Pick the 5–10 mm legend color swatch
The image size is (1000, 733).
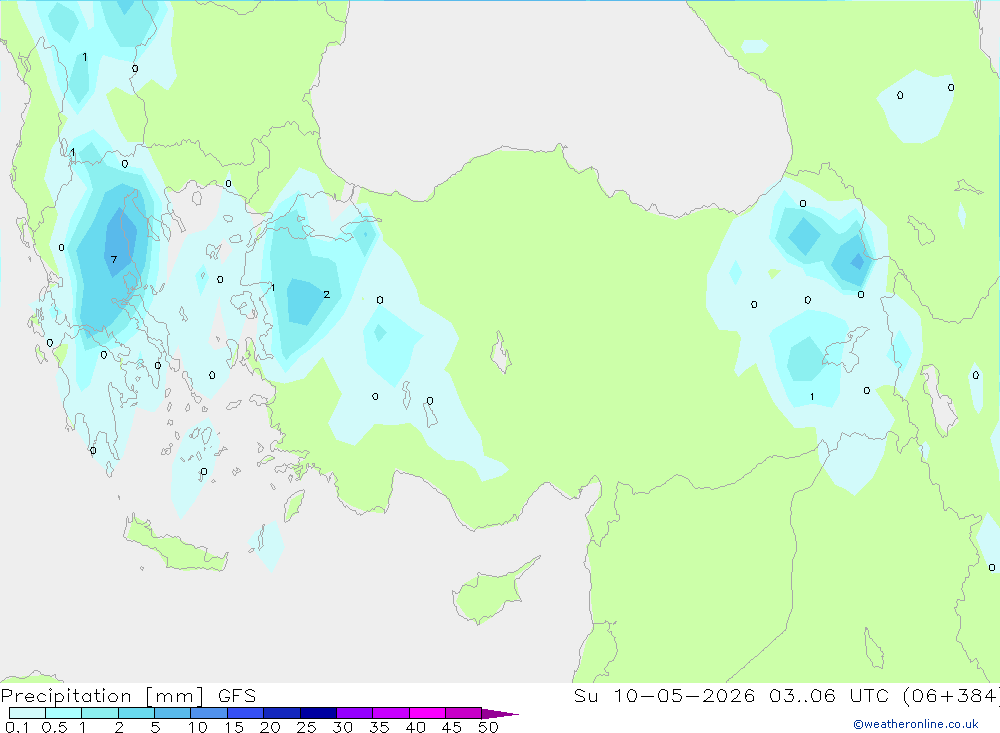coord(173,713)
